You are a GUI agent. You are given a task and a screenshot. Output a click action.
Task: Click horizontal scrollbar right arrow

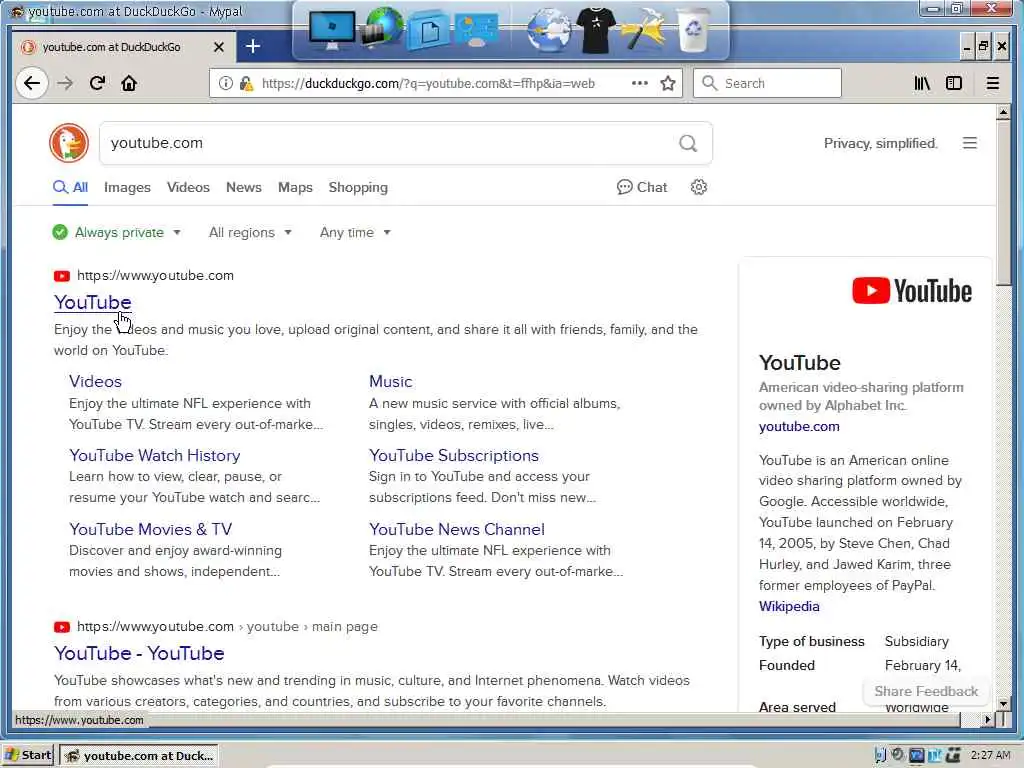click(987, 719)
